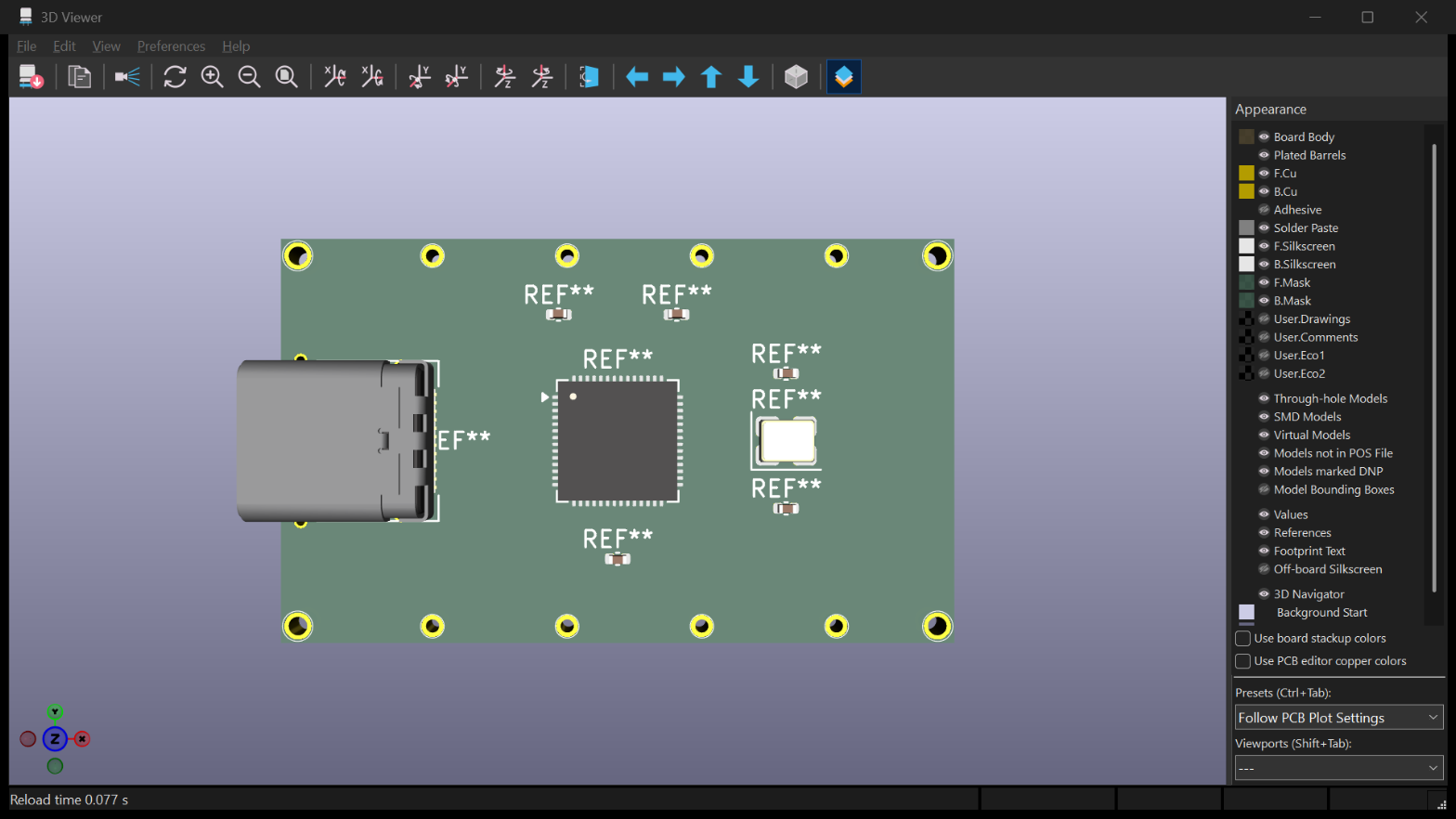Pan board down with blue arrow
The width and height of the screenshot is (1456, 819).
pos(748,77)
